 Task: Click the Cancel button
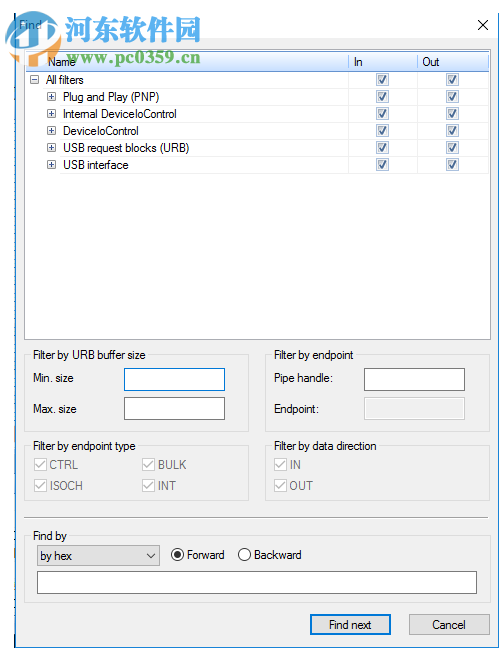449,624
